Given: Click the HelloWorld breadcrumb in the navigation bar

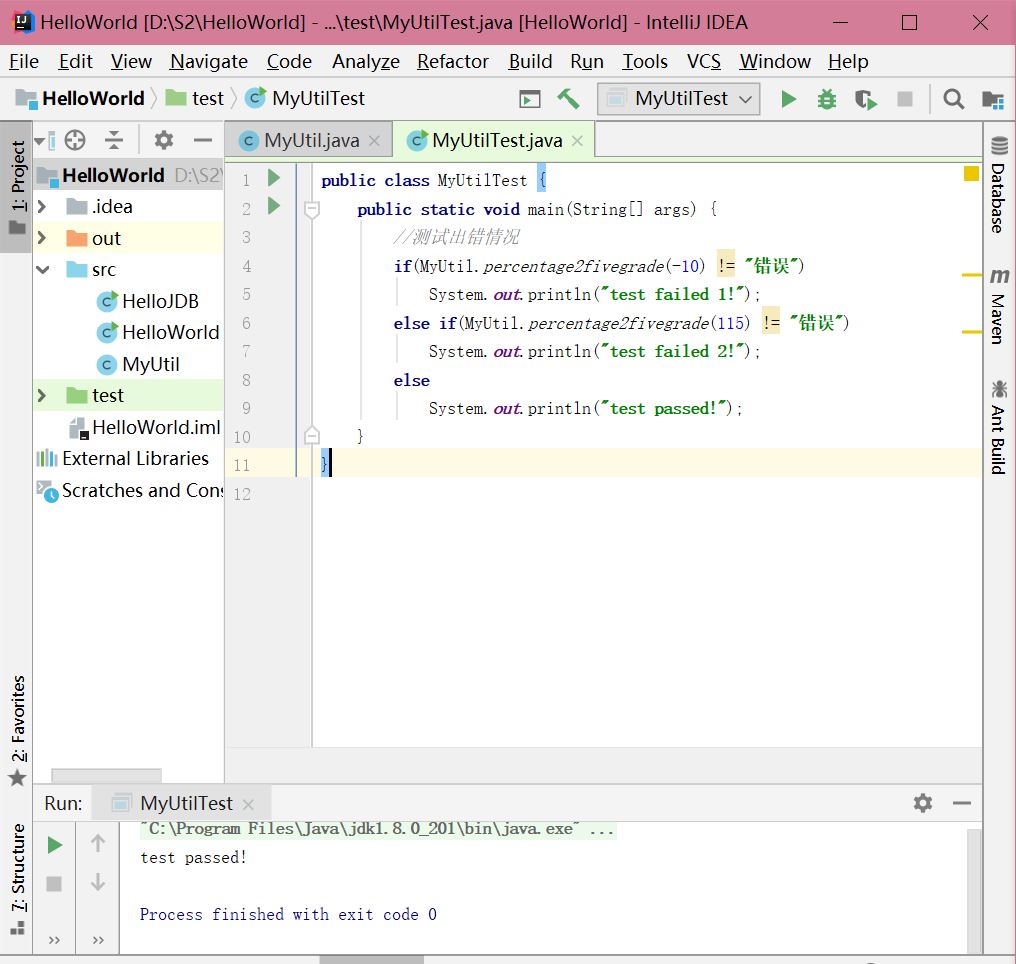Looking at the screenshot, I should [x=80, y=98].
